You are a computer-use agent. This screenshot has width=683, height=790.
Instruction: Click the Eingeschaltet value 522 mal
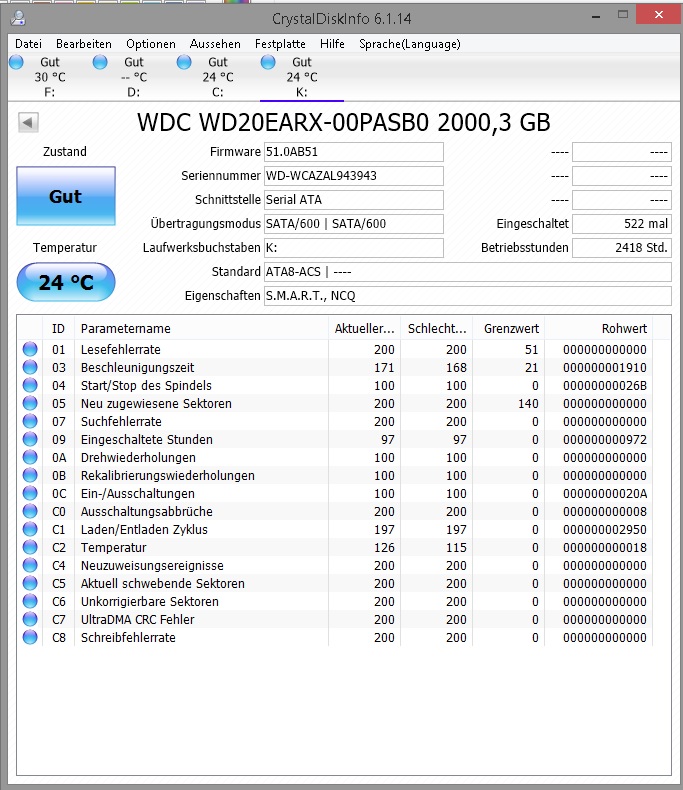pyautogui.click(x=622, y=224)
